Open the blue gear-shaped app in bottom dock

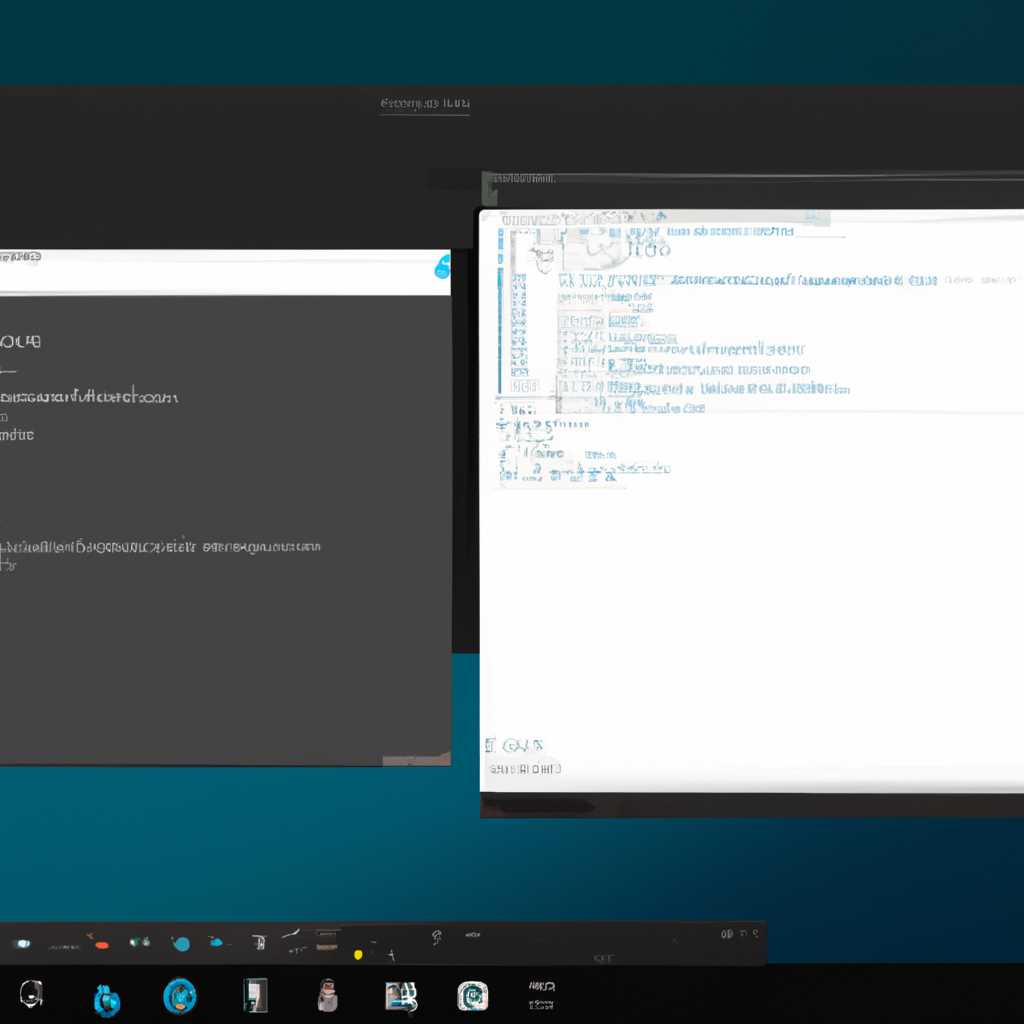(x=106, y=1000)
